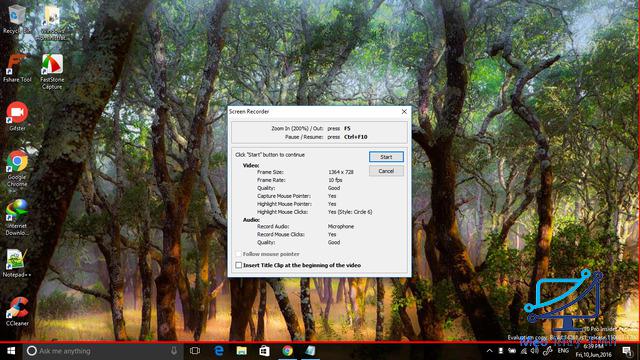Open File Explorer from the taskbar

coord(242,351)
